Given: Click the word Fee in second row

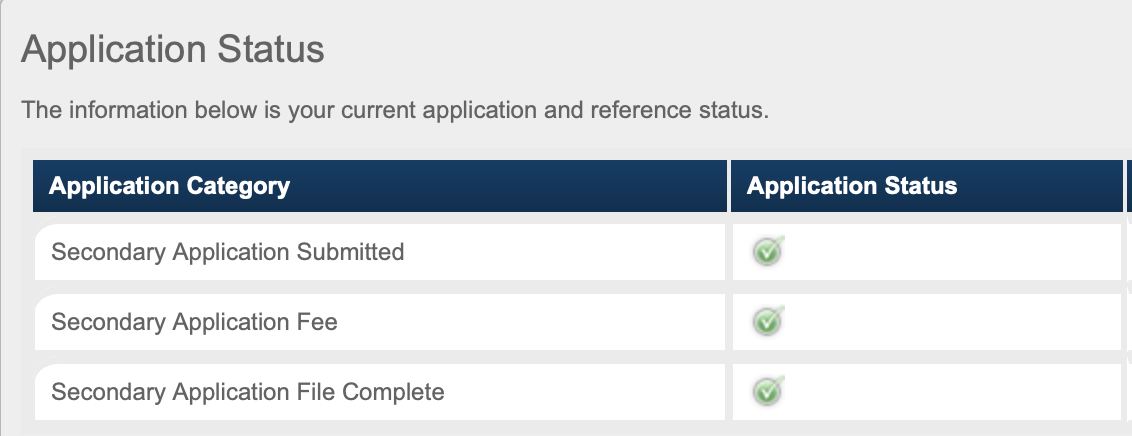Looking at the screenshot, I should pos(317,322).
